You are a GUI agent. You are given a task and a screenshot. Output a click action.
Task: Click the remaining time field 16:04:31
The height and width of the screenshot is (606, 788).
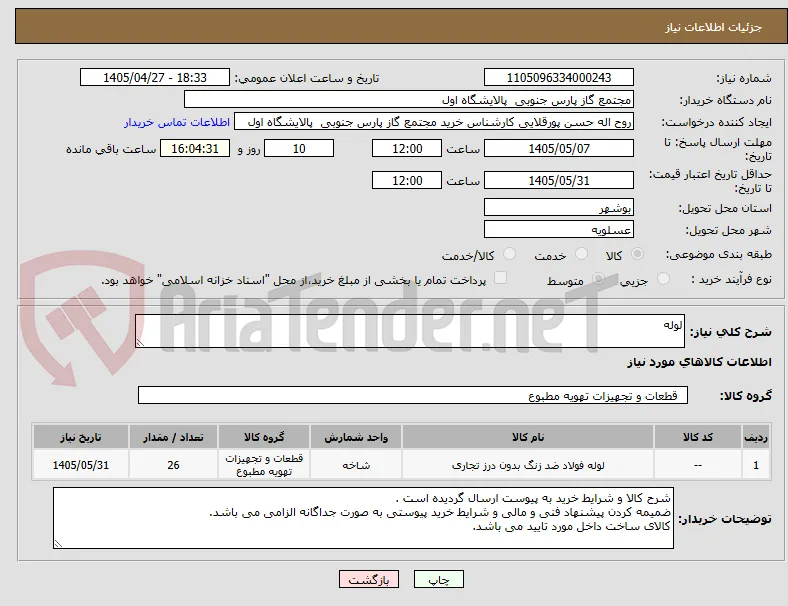coord(195,148)
